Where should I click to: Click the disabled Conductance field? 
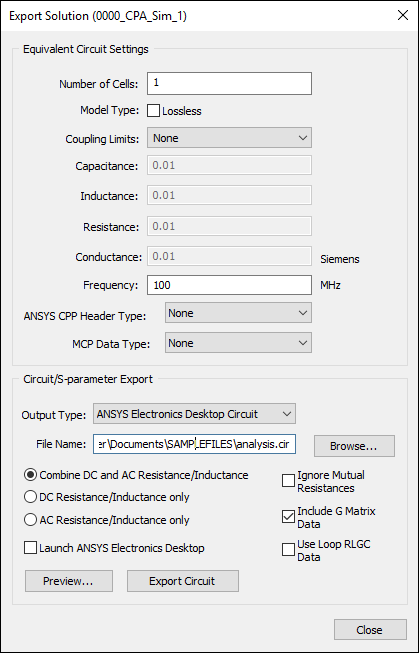coord(229,256)
